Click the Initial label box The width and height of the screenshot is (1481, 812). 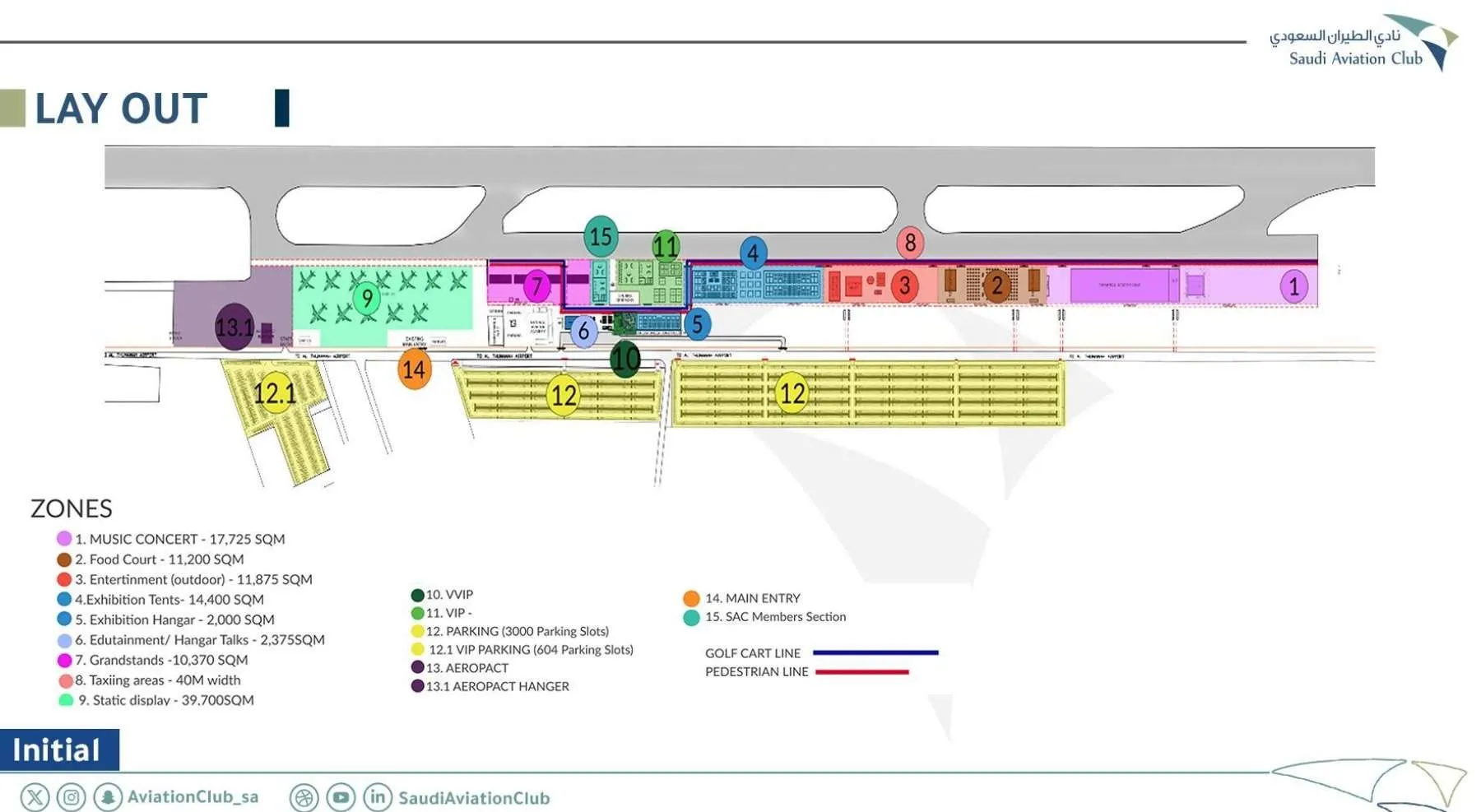[x=58, y=750]
